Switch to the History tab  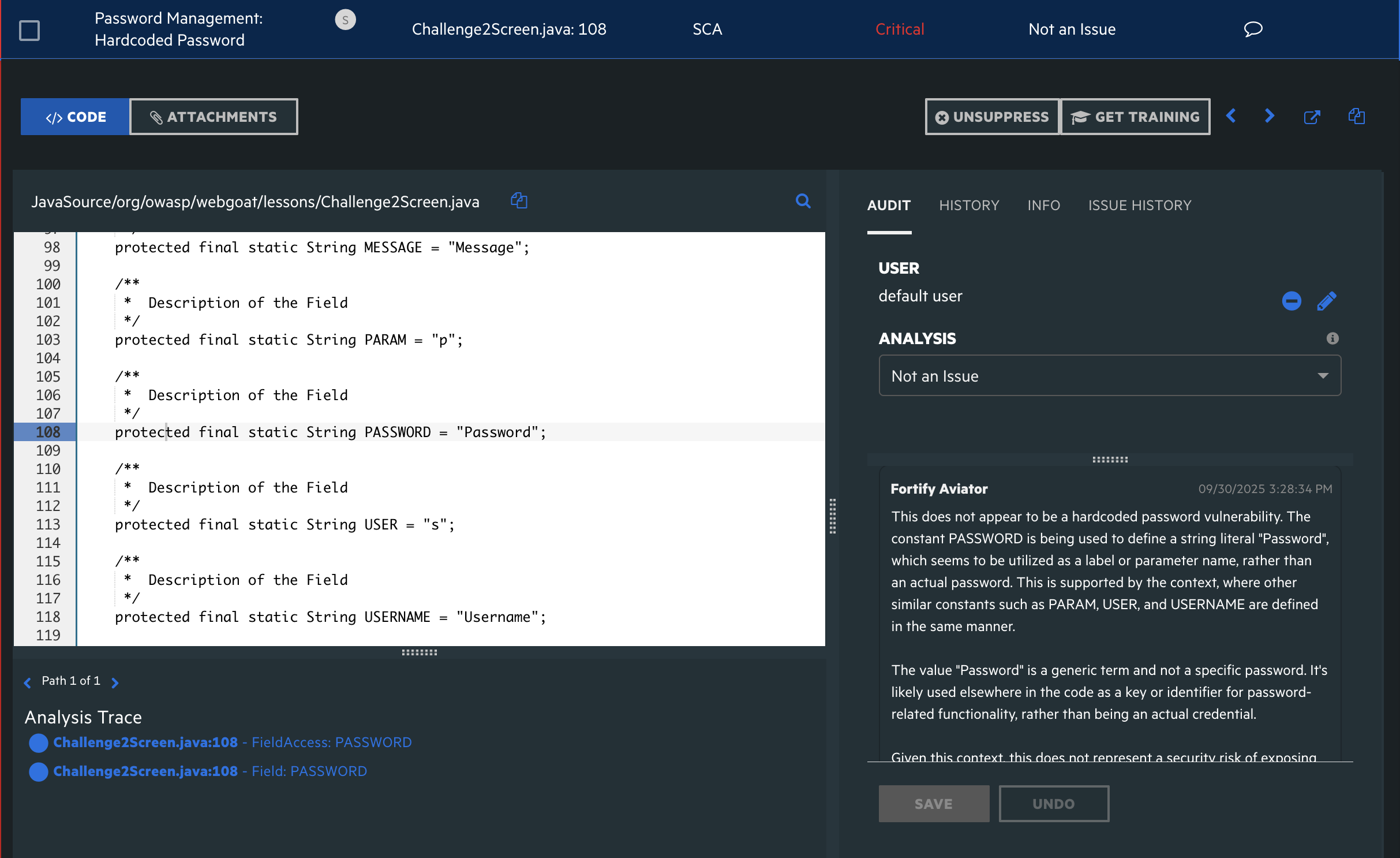968,205
